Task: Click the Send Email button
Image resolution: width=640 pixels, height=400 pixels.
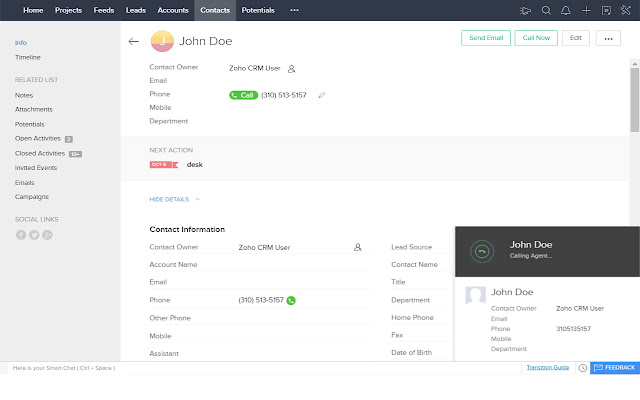Action: [486, 38]
